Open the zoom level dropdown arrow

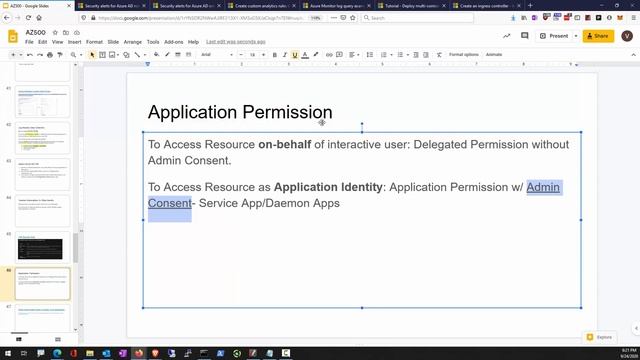point(81,55)
